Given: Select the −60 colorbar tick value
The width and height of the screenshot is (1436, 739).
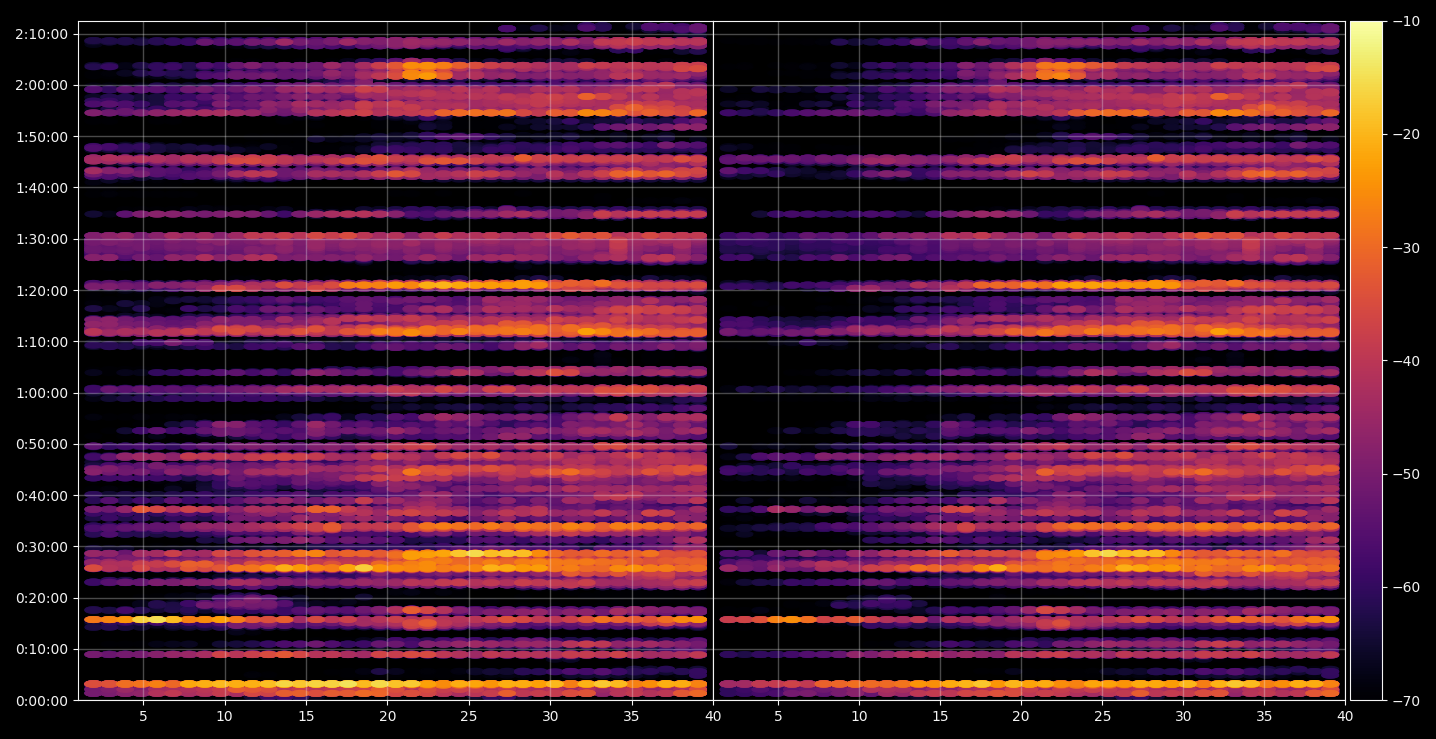Looking at the screenshot, I should pos(1405,587).
